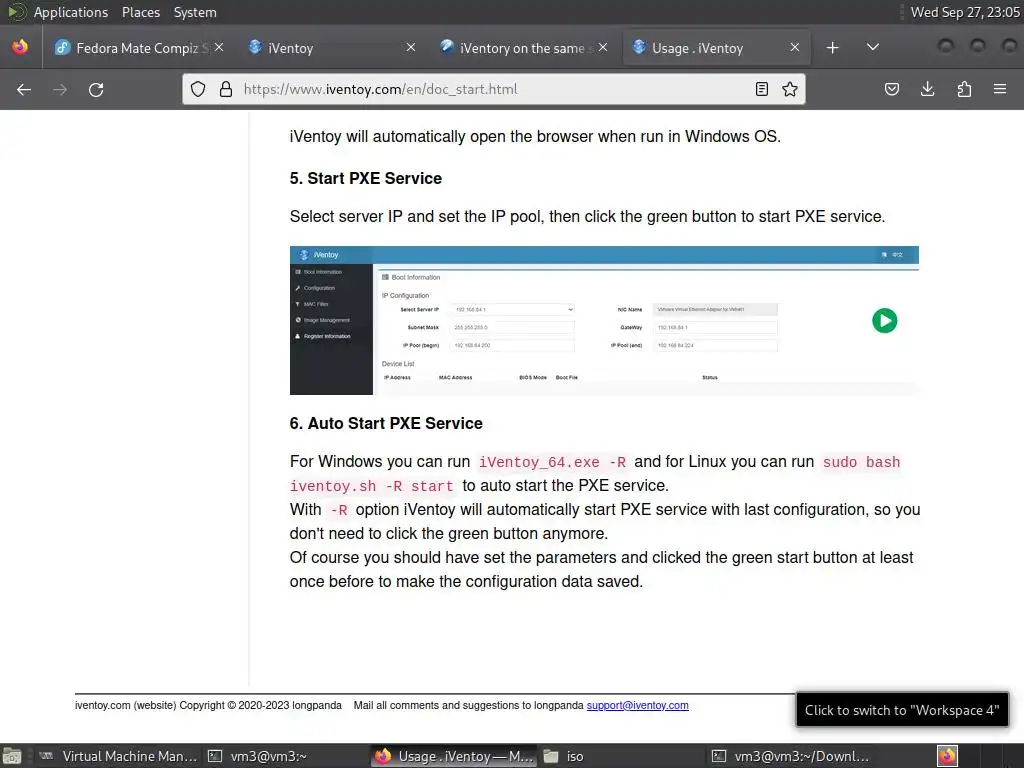This screenshot has width=1024, height=768.
Task: Switch to vm3@vm3:~/Downl... terminal taskbar item
Action: tap(792, 756)
